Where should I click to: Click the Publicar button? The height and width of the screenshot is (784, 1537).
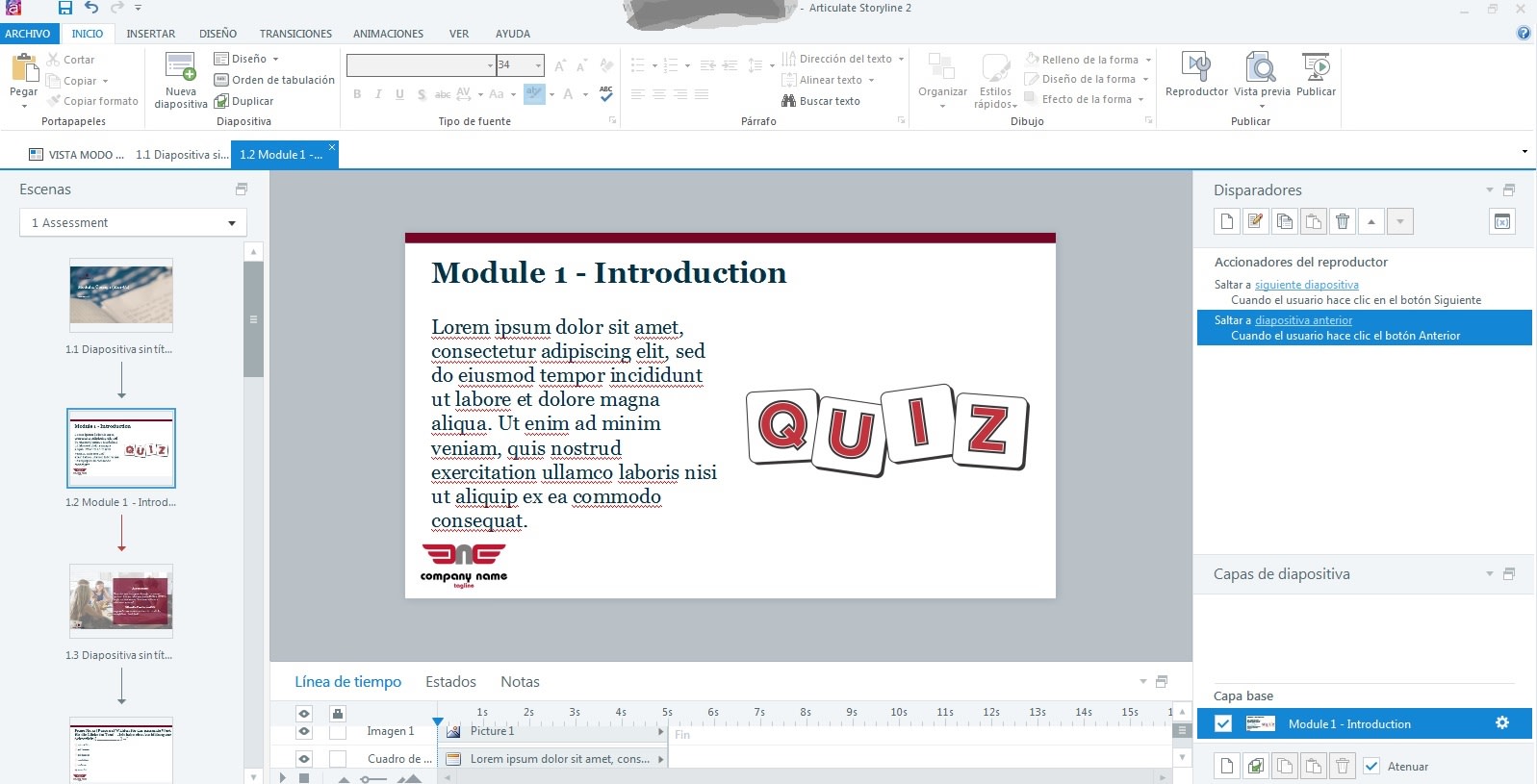click(x=1316, y=75)
